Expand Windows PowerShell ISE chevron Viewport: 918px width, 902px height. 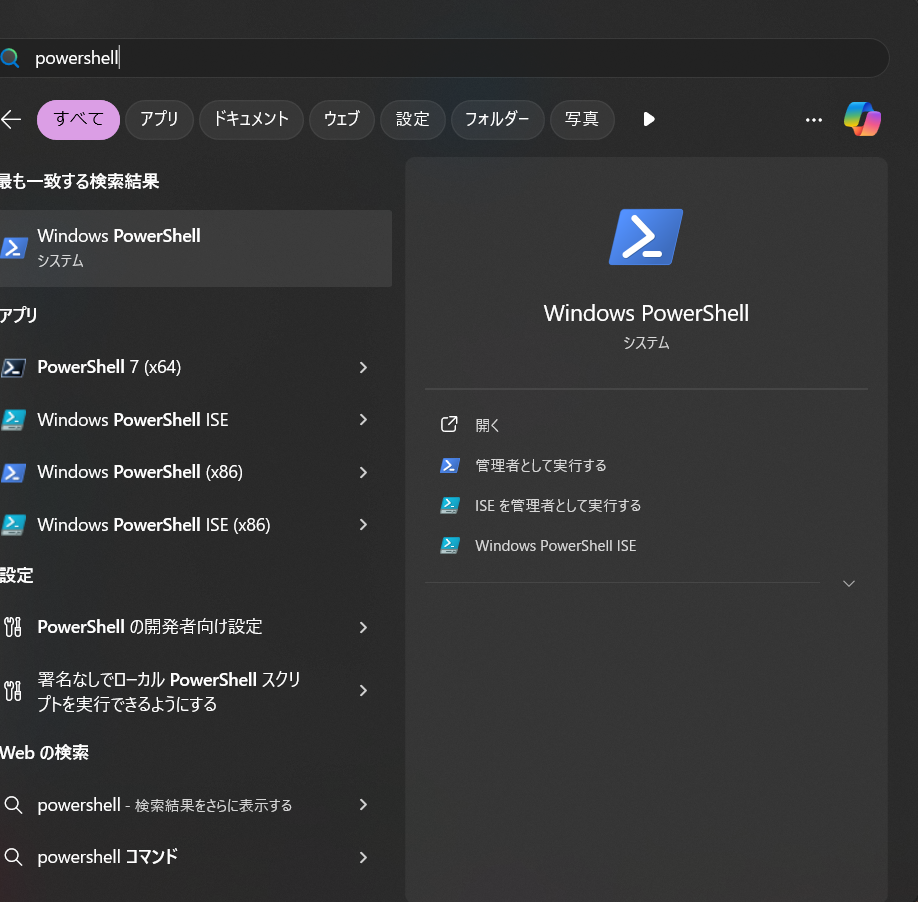tap(363, 420)
